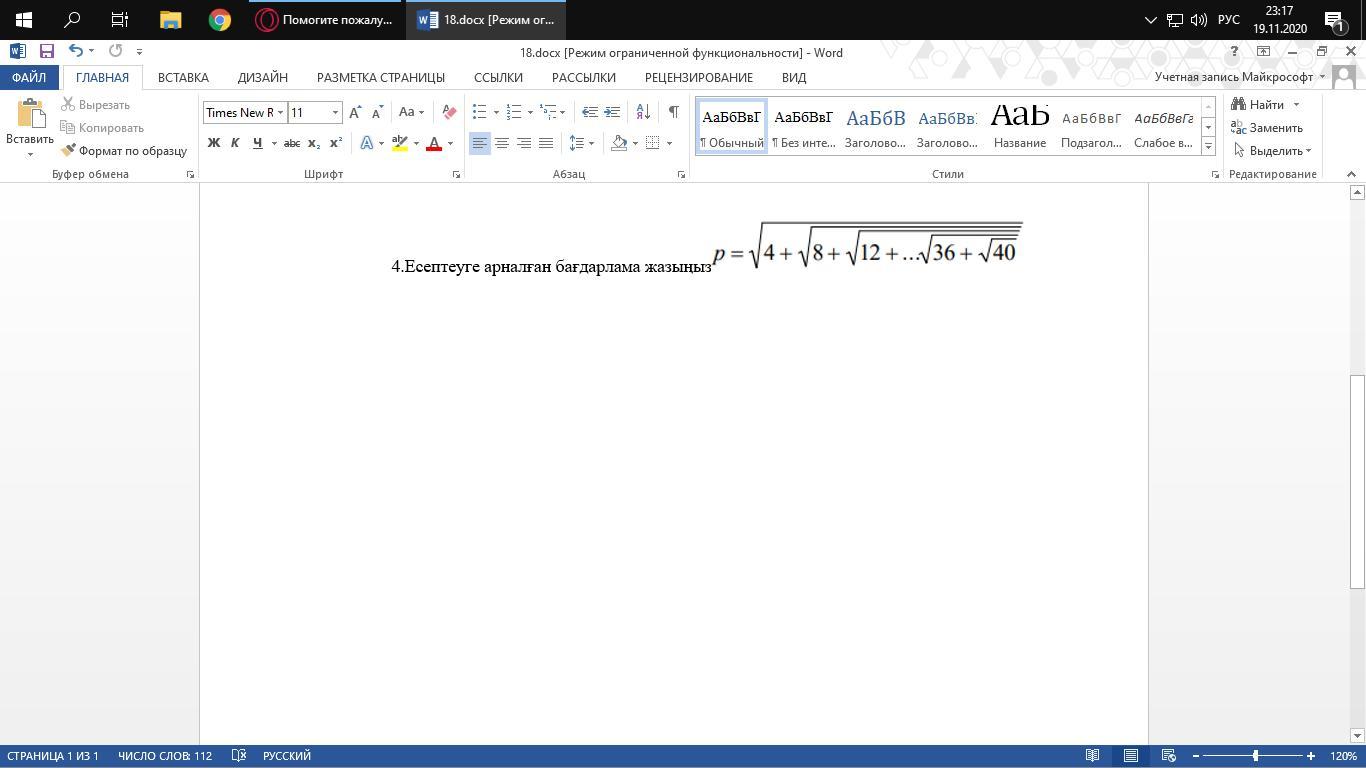Click the Format Painter button

click(x=124, y=151)
